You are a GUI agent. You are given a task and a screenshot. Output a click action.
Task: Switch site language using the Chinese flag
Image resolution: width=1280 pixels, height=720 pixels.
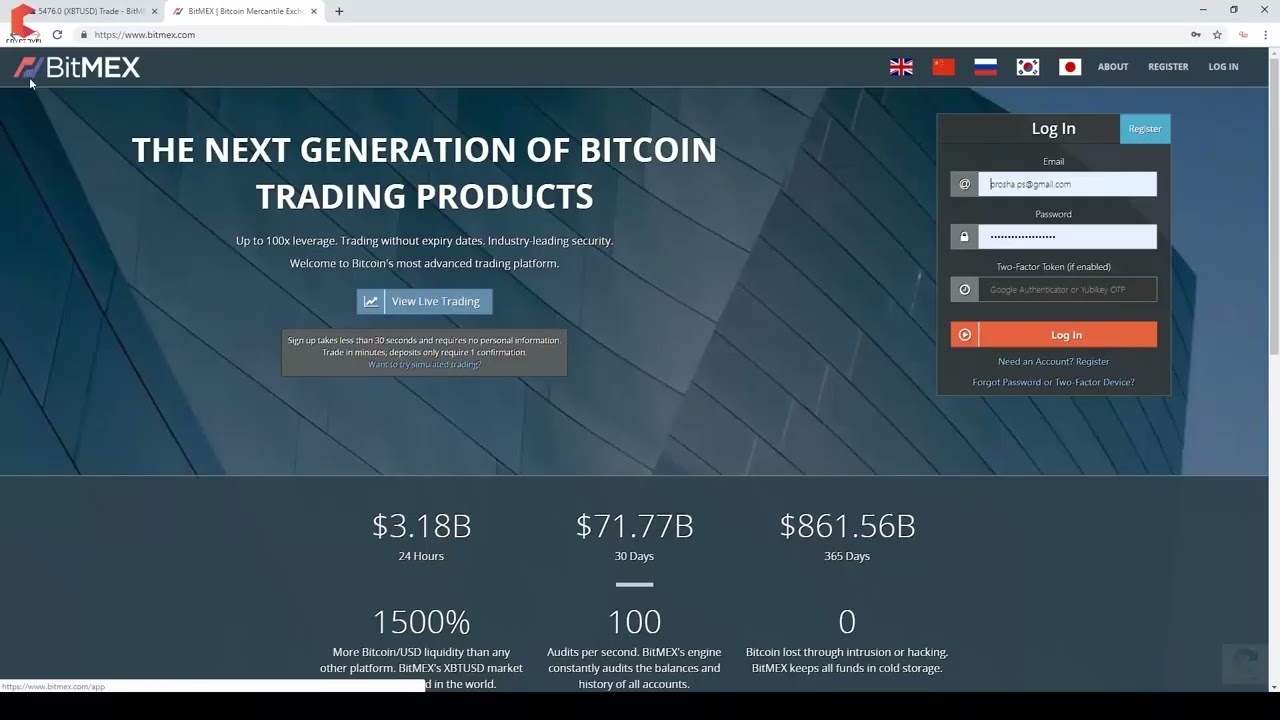click(943, 67)
